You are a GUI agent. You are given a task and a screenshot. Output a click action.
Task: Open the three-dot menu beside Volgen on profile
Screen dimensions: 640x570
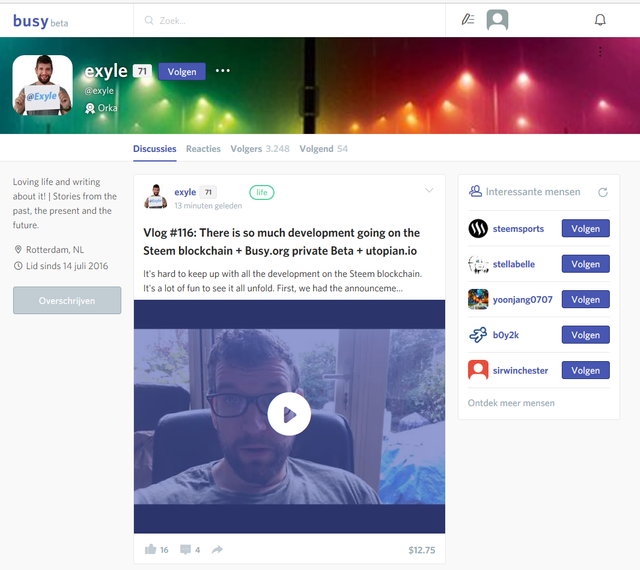point(222,71)
